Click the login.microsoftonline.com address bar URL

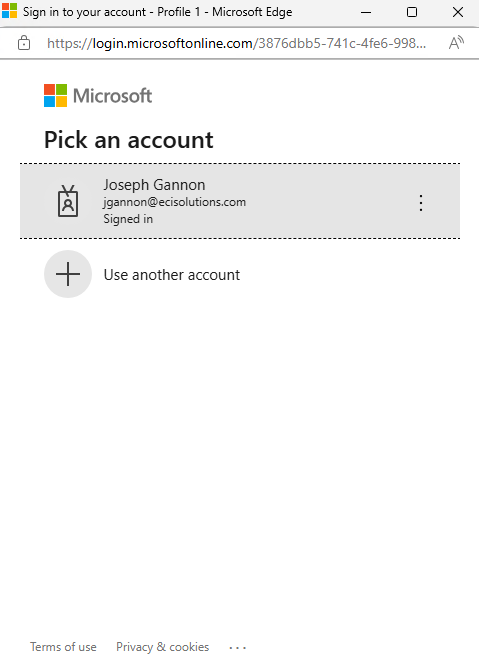coord(237,43)
